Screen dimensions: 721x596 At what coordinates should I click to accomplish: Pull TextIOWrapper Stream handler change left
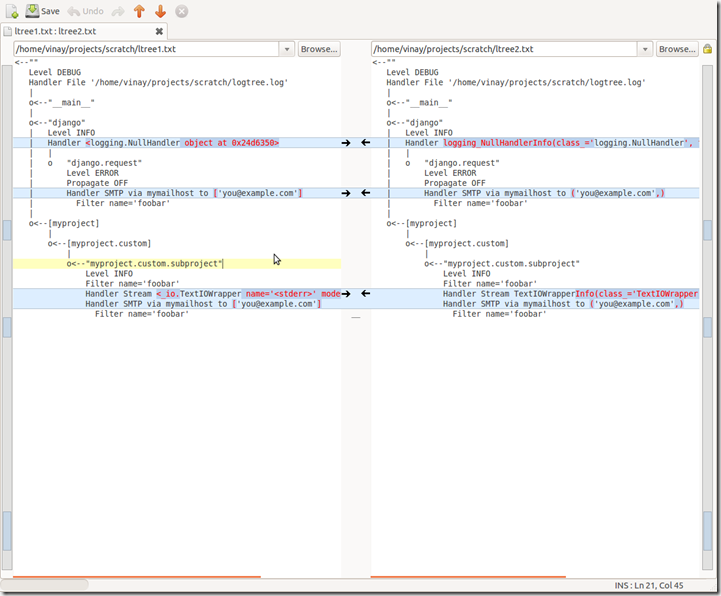click(366, 293)
